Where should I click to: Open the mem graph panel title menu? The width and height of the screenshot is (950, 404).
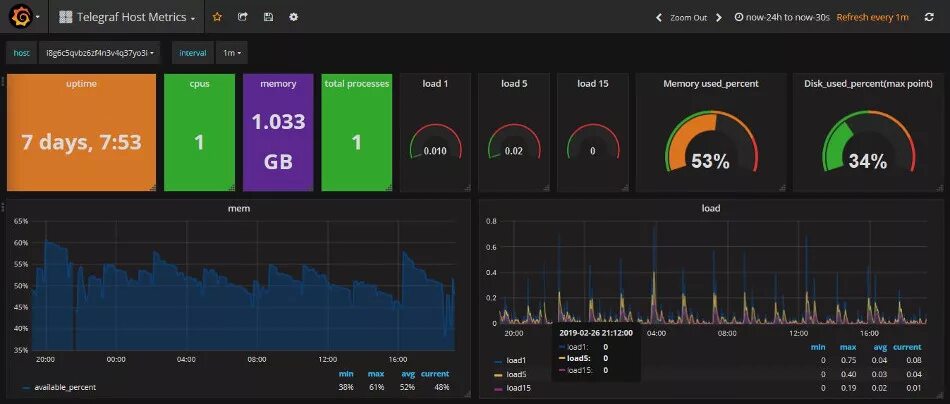pyautogui.click(x=238, y=208)
